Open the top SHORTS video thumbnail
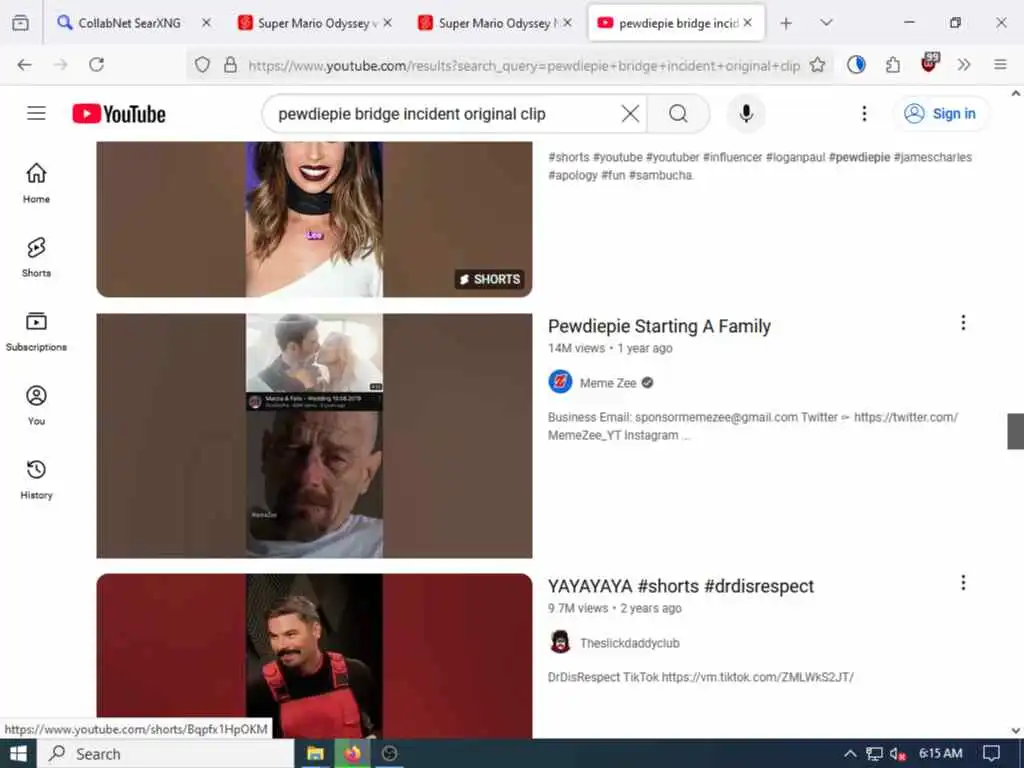Image resolution: width=1024 pixels, height=768 pixels. click(x=314, y=219)
